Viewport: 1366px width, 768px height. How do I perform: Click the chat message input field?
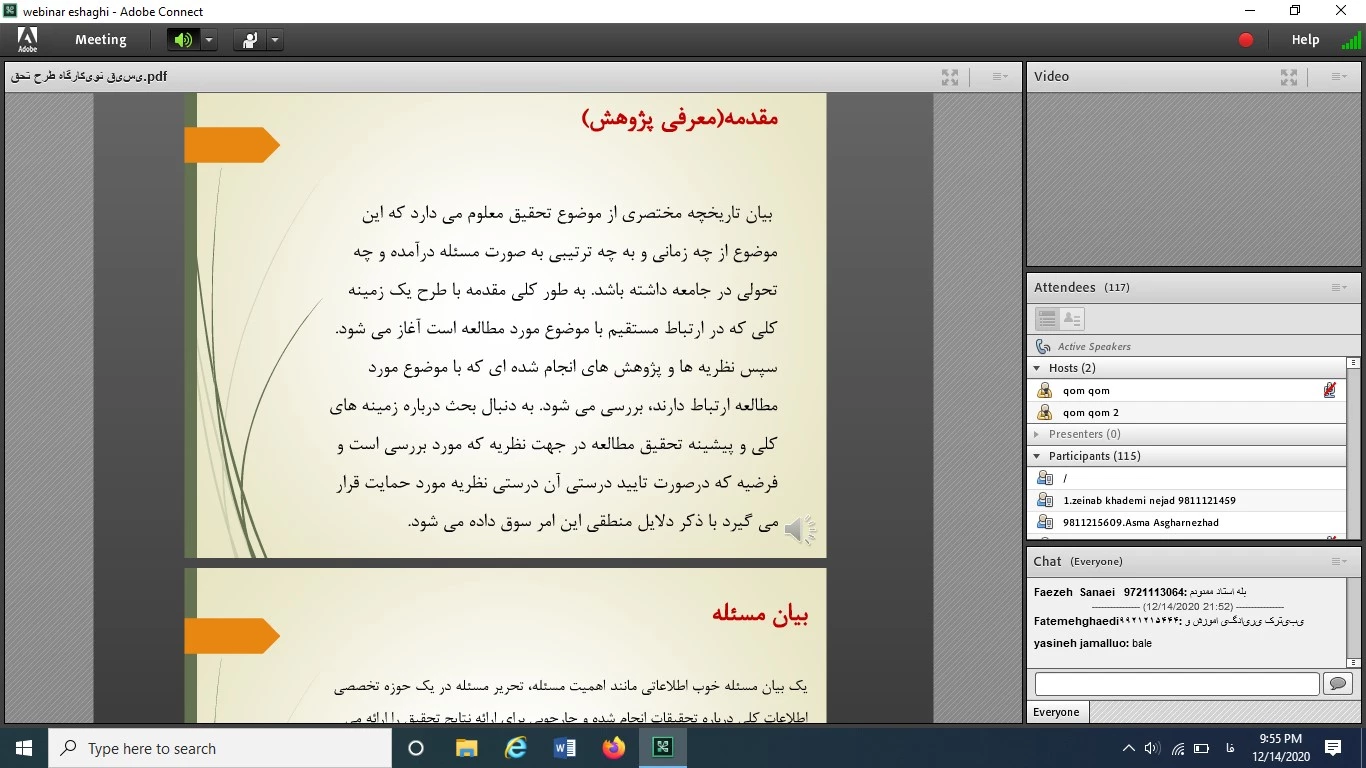[1176, 684]
